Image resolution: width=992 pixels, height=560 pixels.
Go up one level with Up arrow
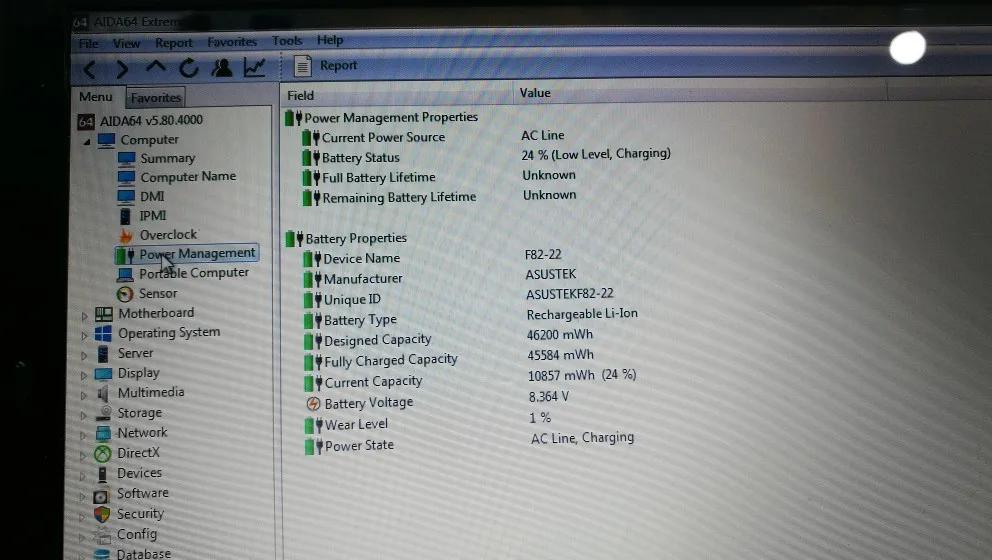156,67
